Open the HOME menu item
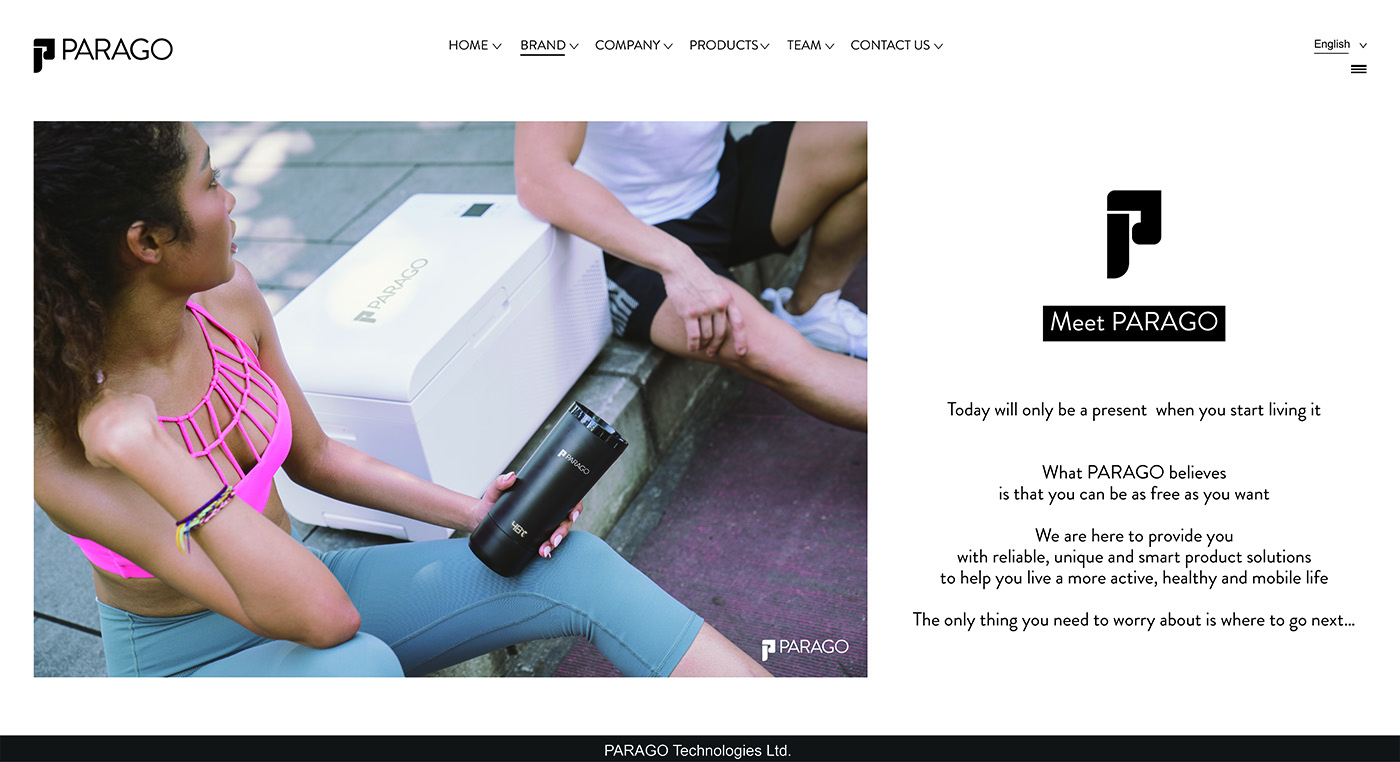This screenshot has height=762, width=1400. (468, 46)
